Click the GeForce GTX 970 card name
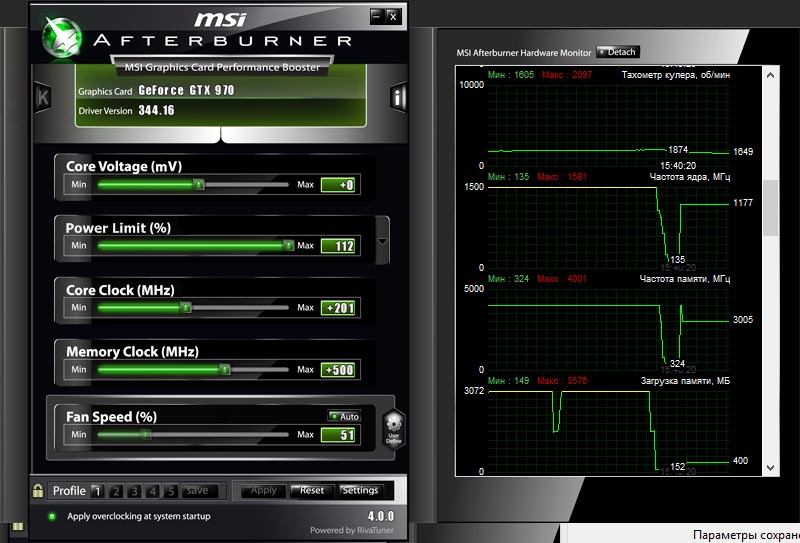Viewport: 800px width, 543px height. click(186, 90)
